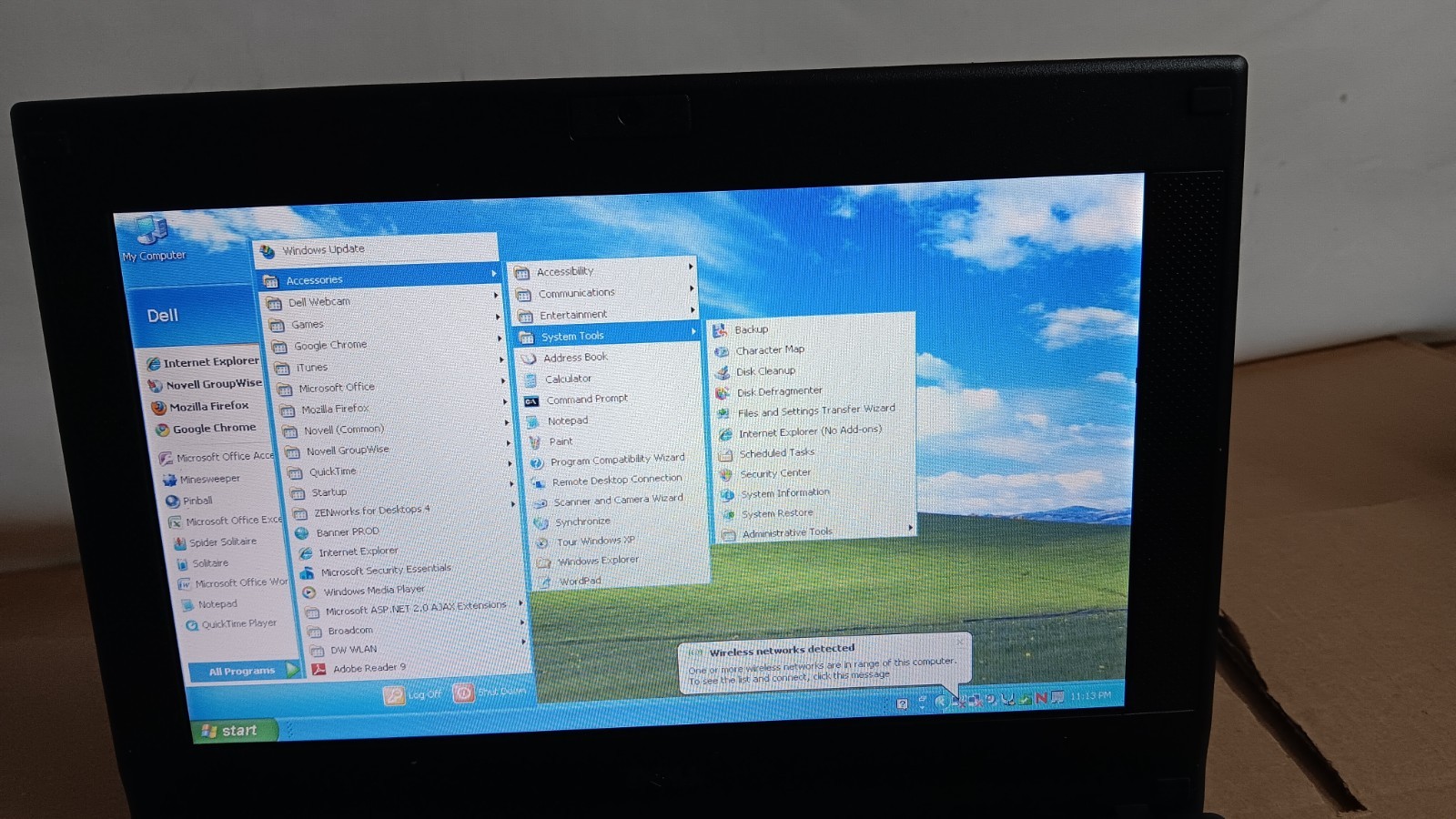Click the Pinball icon
The height and width of the screenshot is (819, 1456).
pos(172,501)
